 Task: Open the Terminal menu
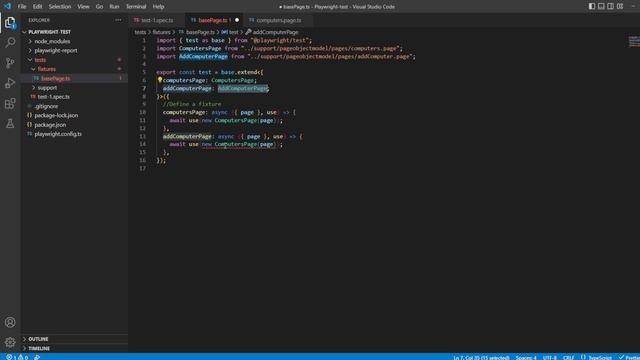click(136, 7)
